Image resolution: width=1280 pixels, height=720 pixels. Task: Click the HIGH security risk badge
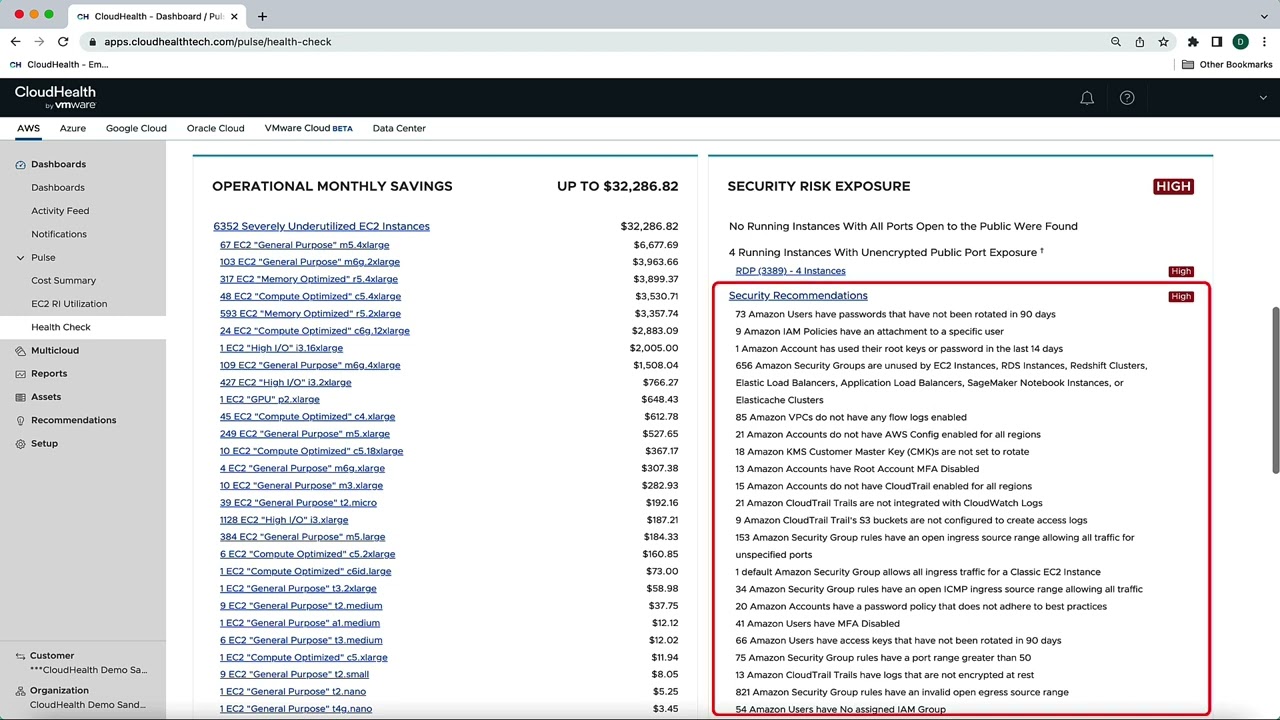1173,186
